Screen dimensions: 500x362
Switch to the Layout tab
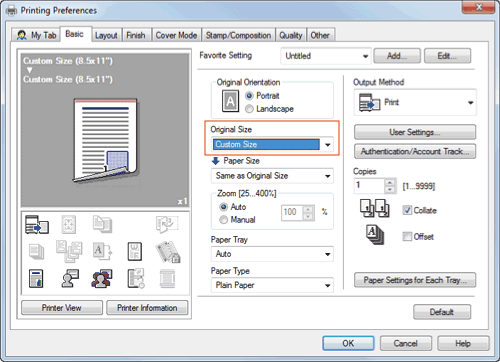click(106, 35)
